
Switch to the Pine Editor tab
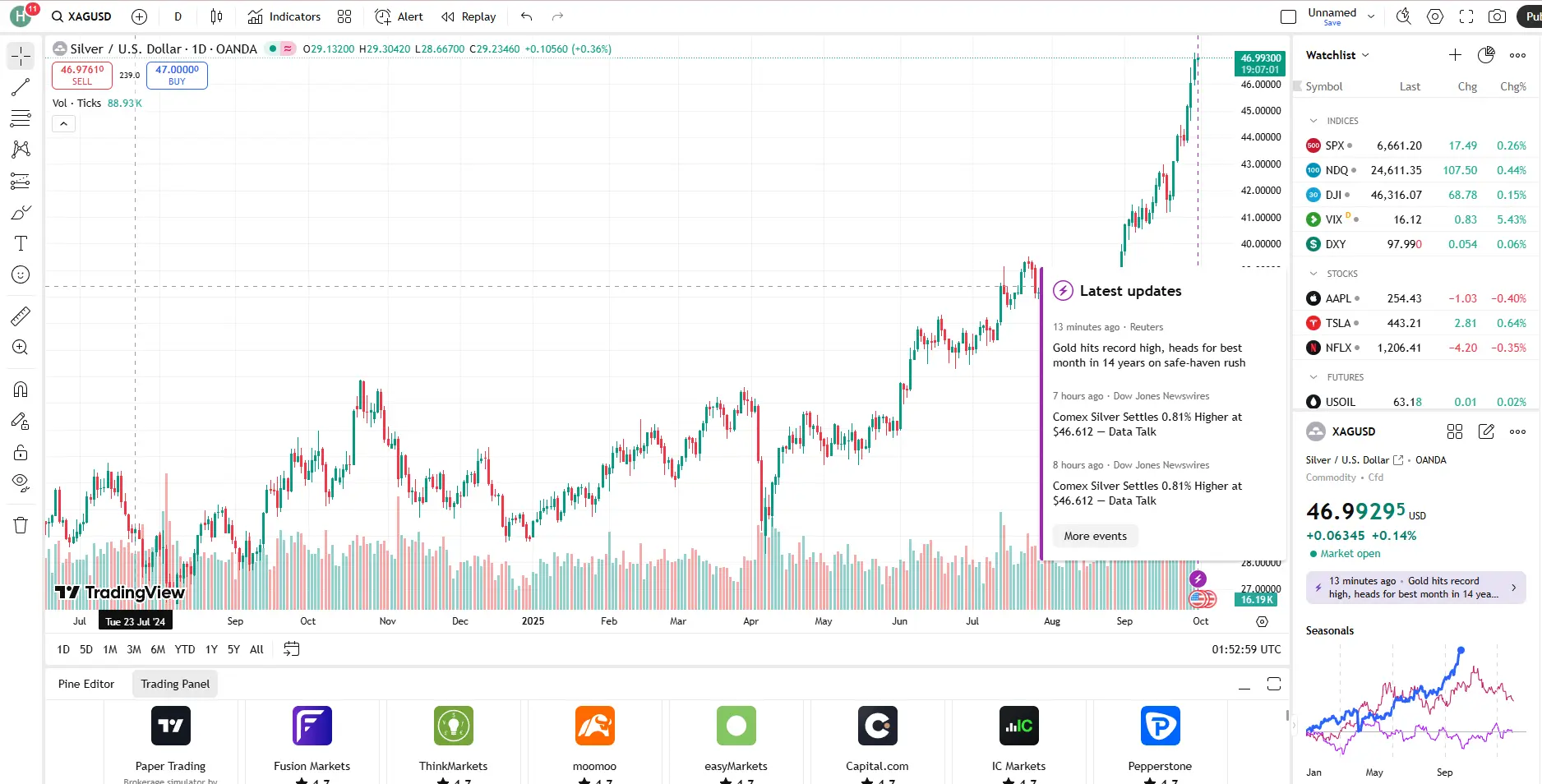[85, 684]
